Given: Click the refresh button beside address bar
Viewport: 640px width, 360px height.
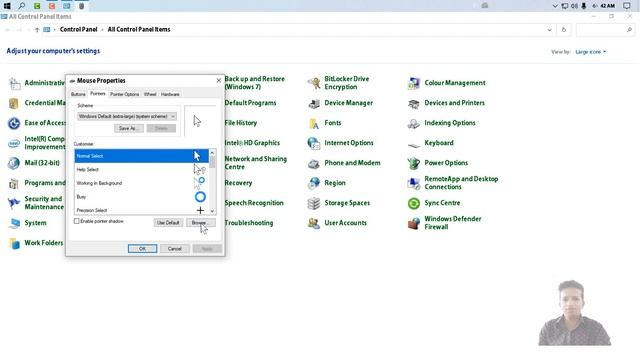Looking at the screenshot, I should 564,30.
